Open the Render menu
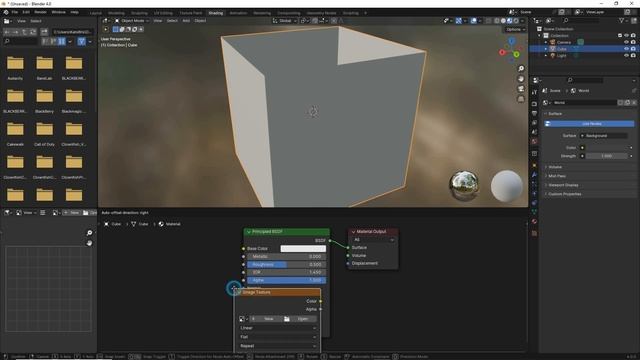This screenshot has height=360, width=640. 40,12
